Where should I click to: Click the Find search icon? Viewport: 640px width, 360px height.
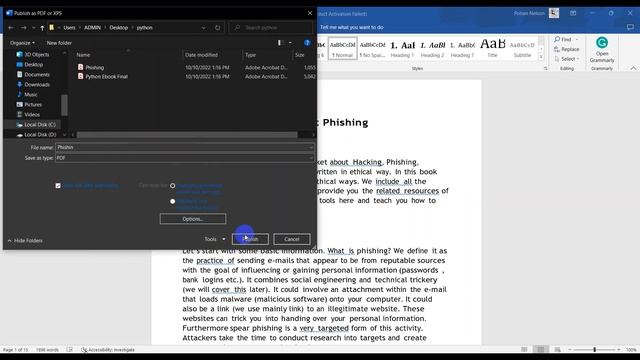point(557,40)
